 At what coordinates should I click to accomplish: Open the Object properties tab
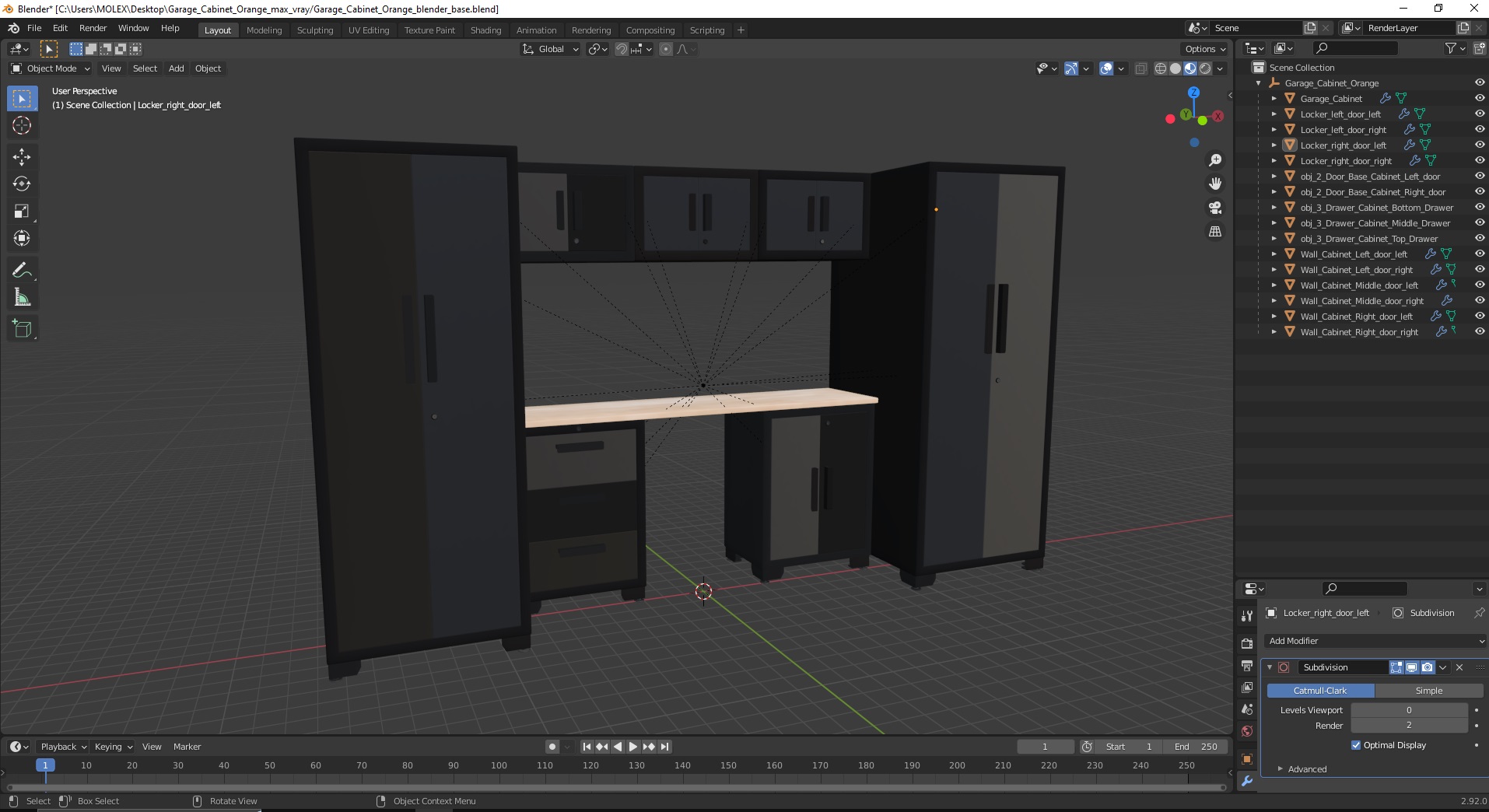click(1247, 759)
